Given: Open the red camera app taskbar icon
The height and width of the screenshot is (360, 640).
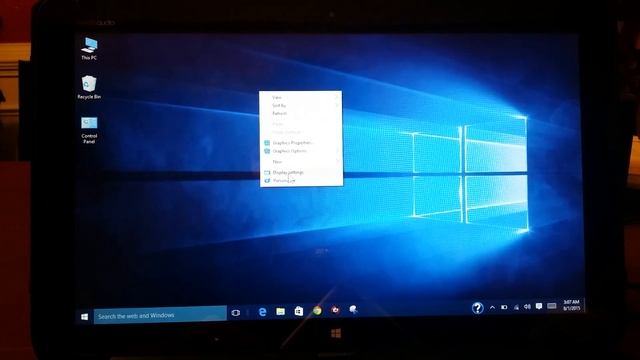Looking at the screenshot, I should coord(335,310).
